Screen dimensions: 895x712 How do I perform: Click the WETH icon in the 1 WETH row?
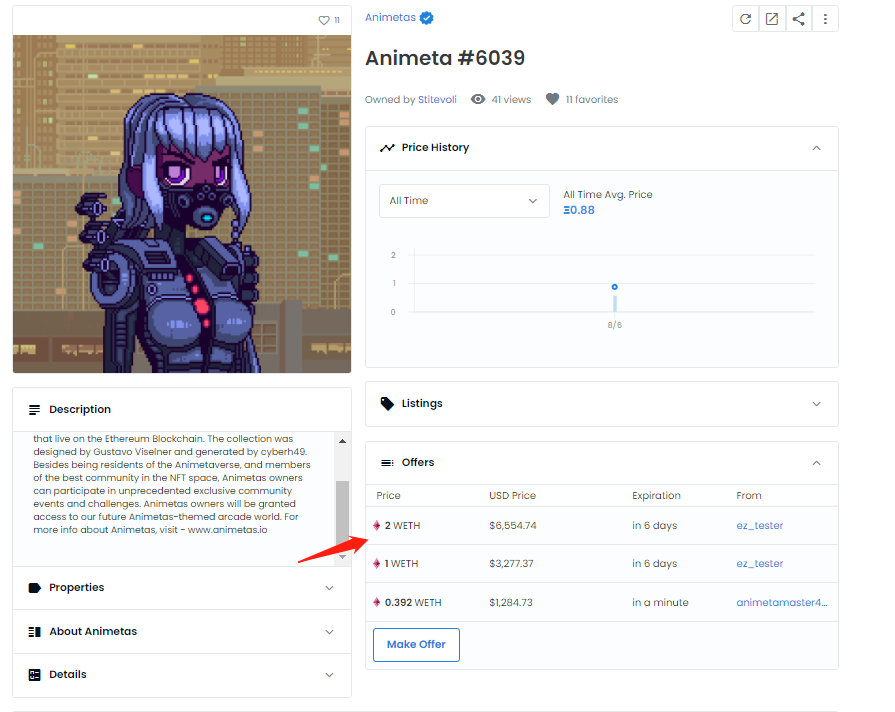pos(377,564)
